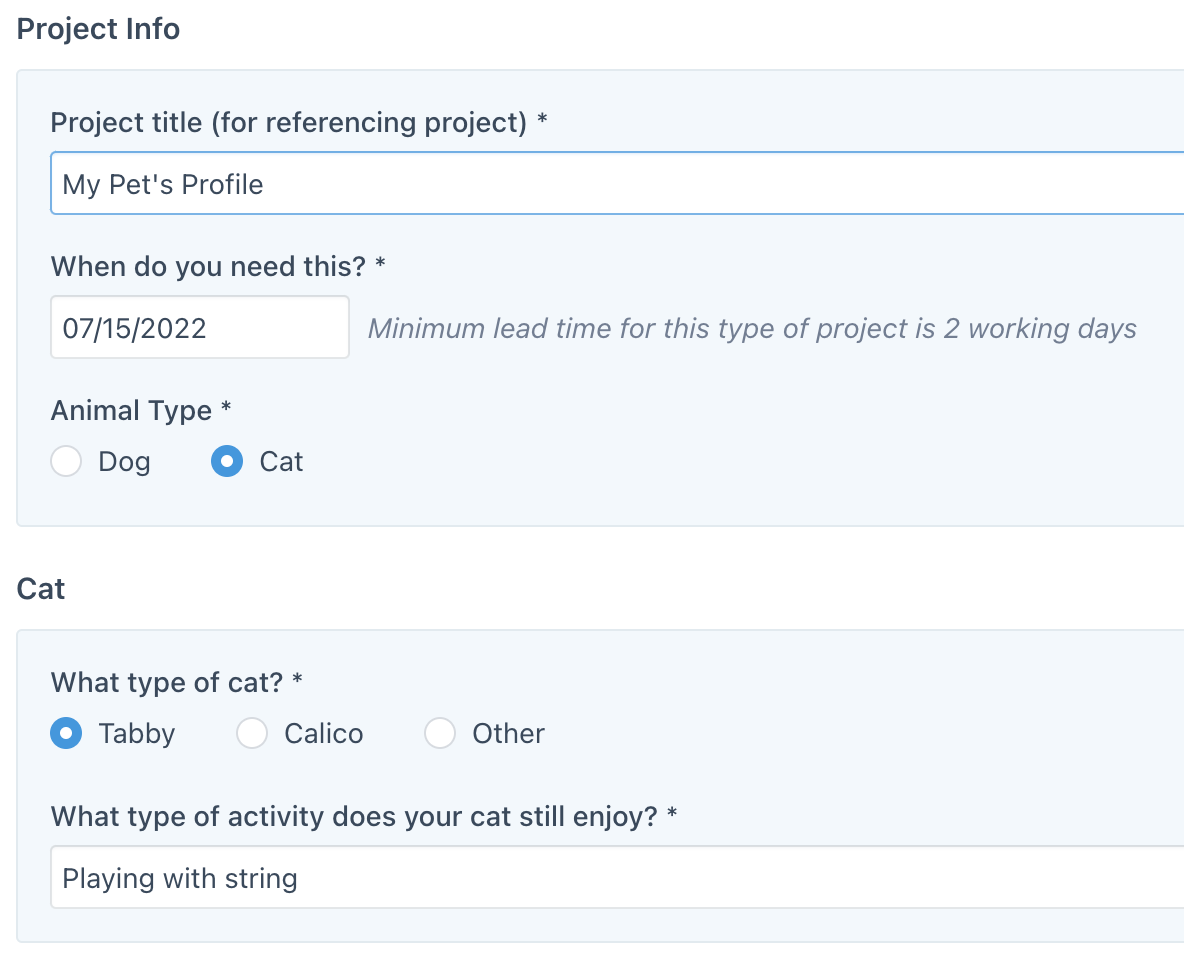Click the asterisk beside Animal Type
The width and height of the screenshot is (1184, 974).
pyautogui.click(x=225, y=410)
